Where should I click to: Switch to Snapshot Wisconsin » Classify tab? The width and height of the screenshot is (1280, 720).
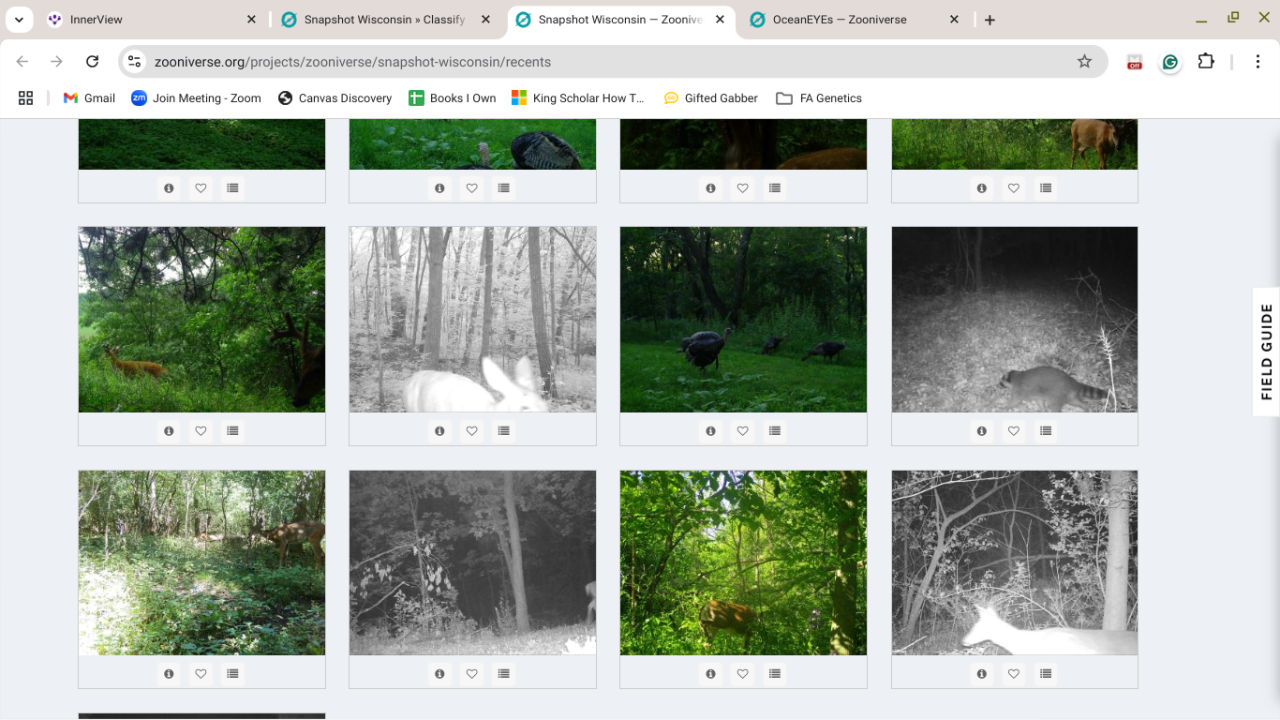(385, 20)
